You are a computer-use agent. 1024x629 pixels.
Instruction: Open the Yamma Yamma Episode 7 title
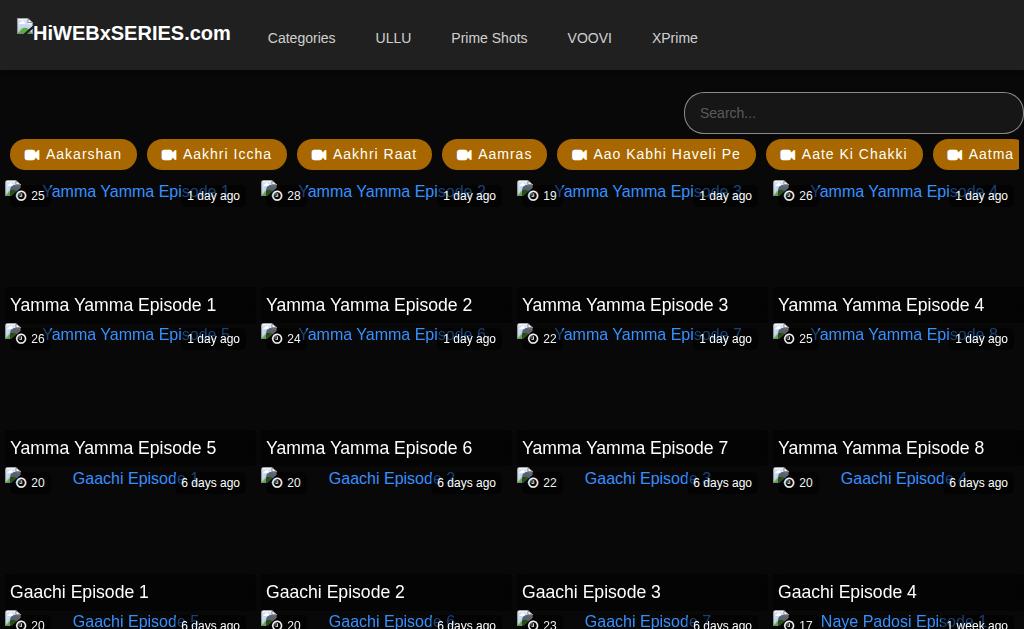point(625,448)
